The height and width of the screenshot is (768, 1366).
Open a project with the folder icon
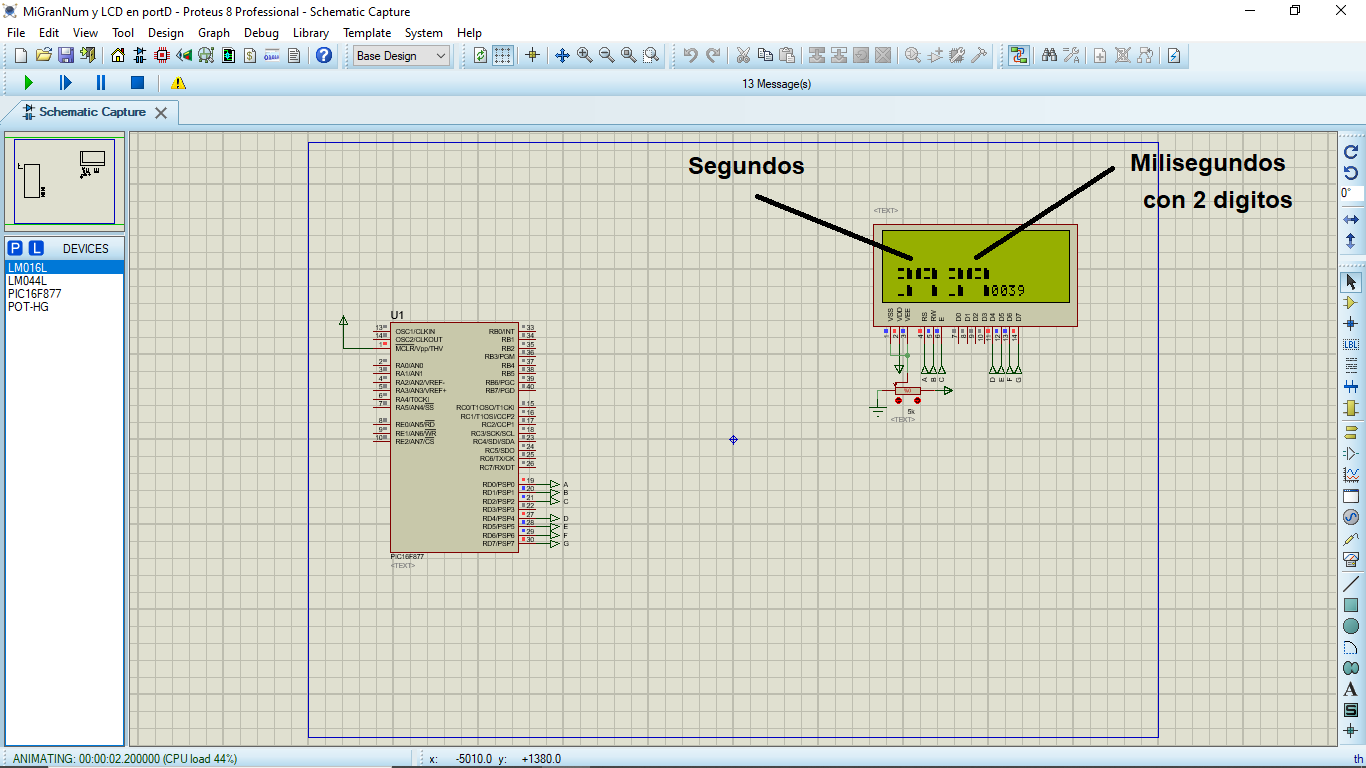tap(43, 56)
